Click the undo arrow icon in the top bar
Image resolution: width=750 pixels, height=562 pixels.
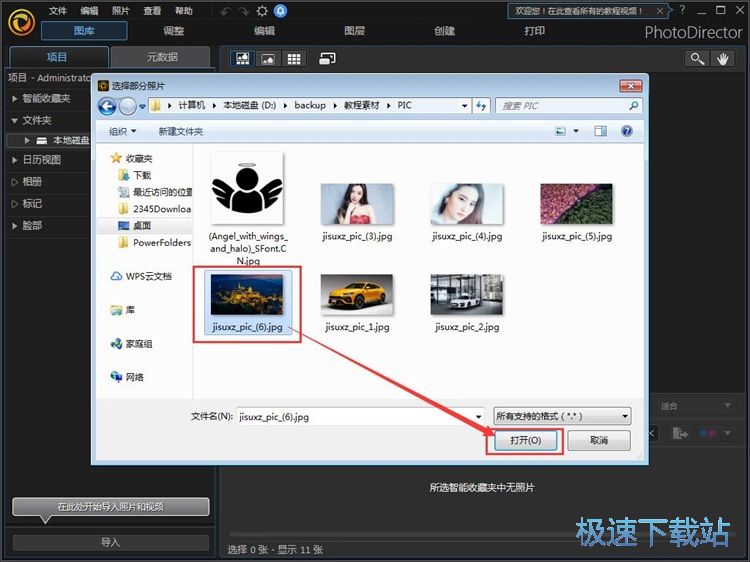coord(225,11)
